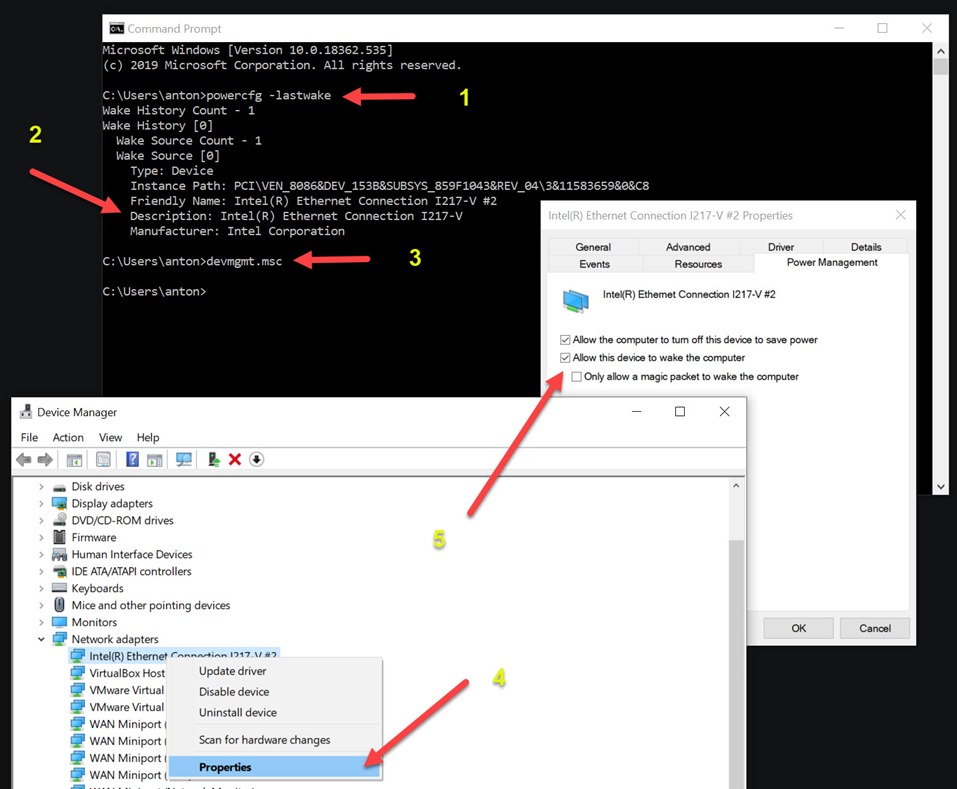Uncheck Allow this device to wake the computer
Screen dimensions: 957x789
point(566,358)
